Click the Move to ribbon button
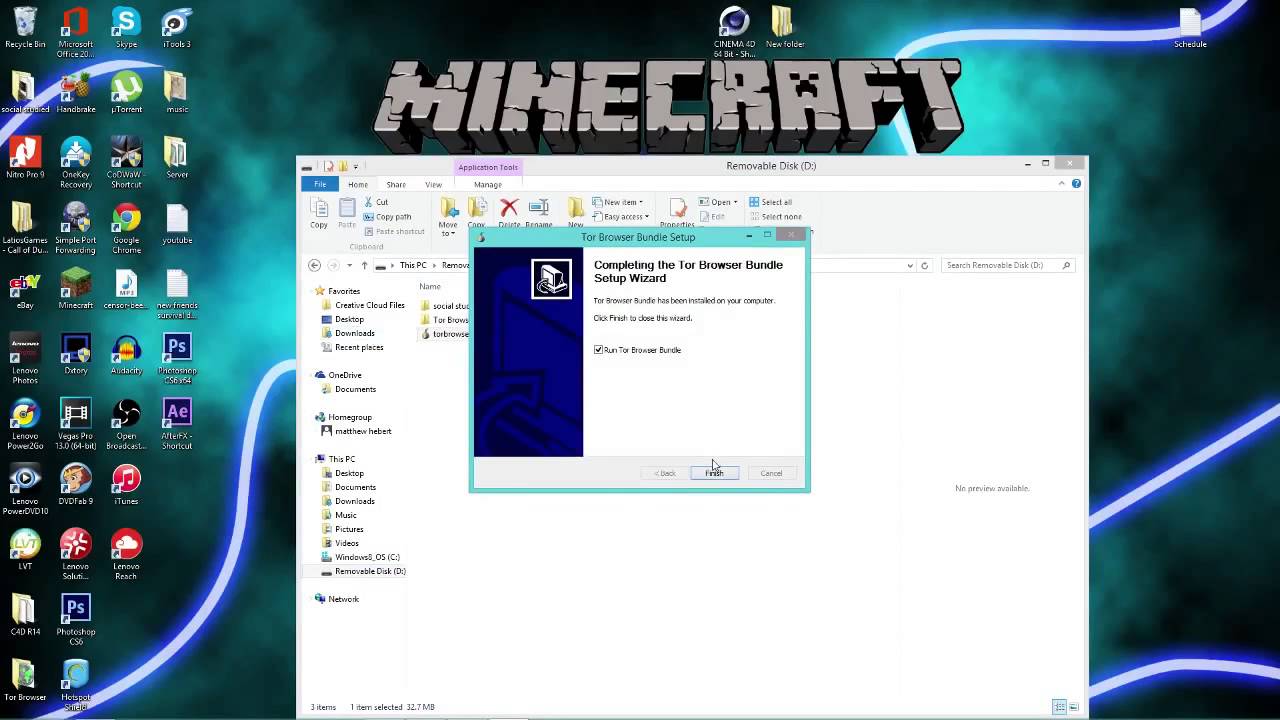 click(x=448, y=217)
